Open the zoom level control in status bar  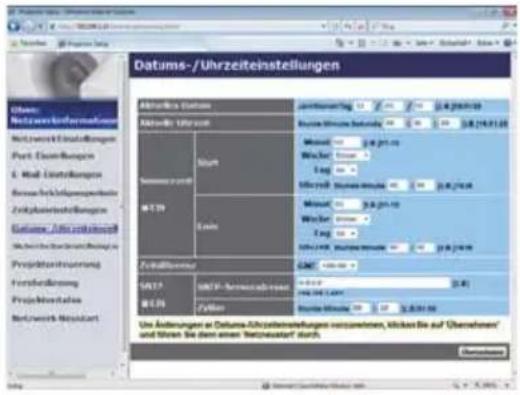click(493, 386)
